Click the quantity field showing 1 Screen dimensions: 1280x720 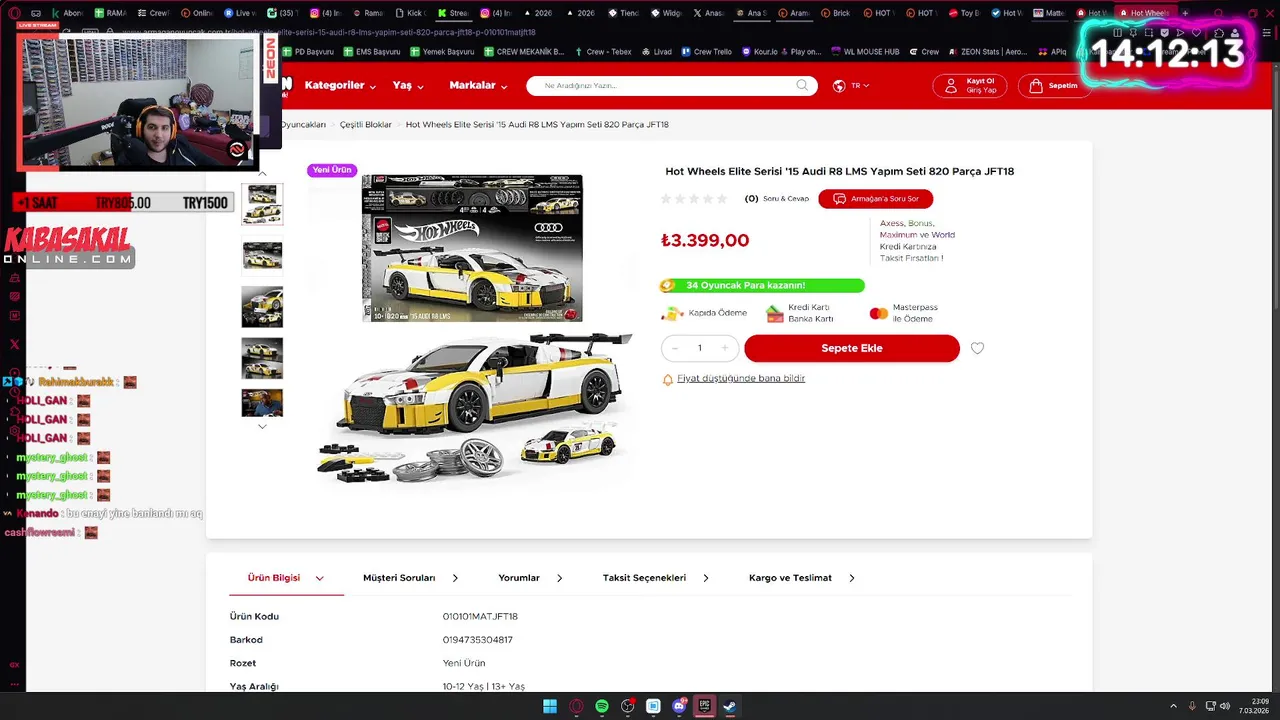coord(700,348)
